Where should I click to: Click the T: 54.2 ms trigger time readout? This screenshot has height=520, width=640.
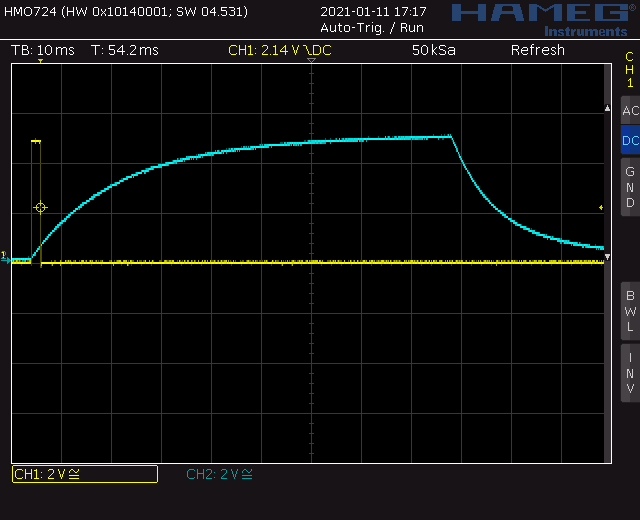[x=124, y=50]
